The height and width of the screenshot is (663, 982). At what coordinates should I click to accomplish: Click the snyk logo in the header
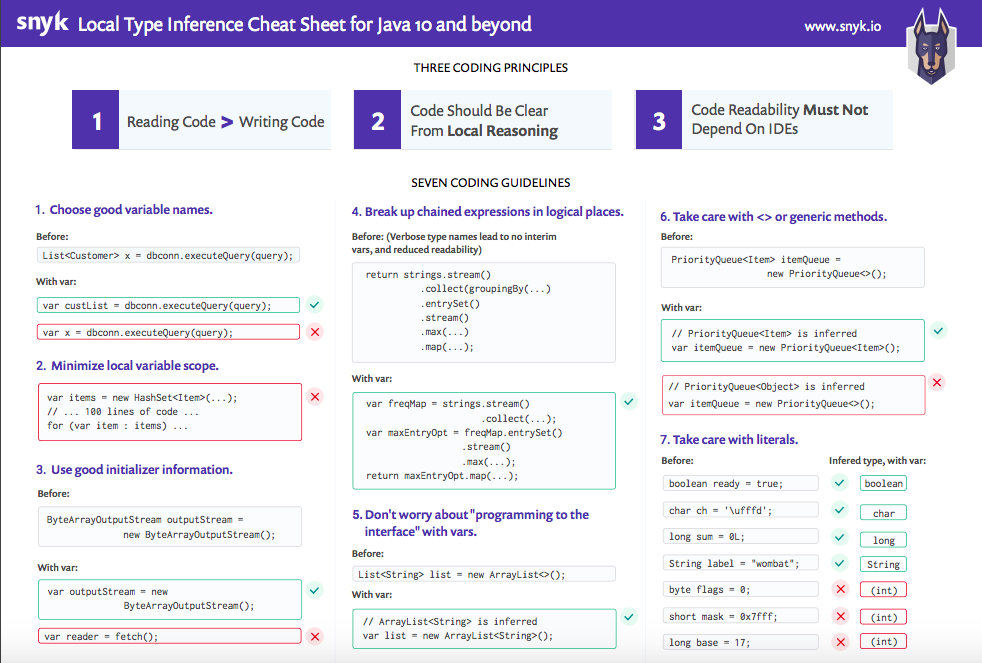point(42,23)
